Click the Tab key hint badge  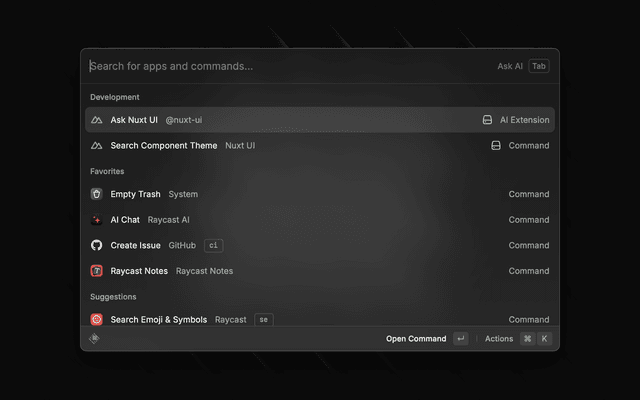pyautogui.click(x=539, y=66)
